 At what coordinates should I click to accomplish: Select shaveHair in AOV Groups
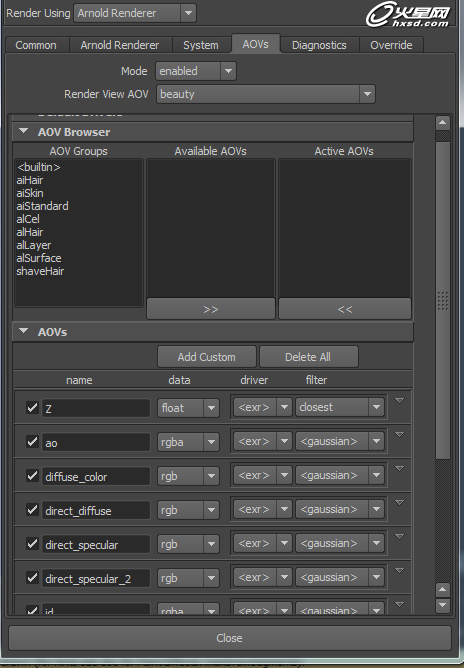[40, 271]
